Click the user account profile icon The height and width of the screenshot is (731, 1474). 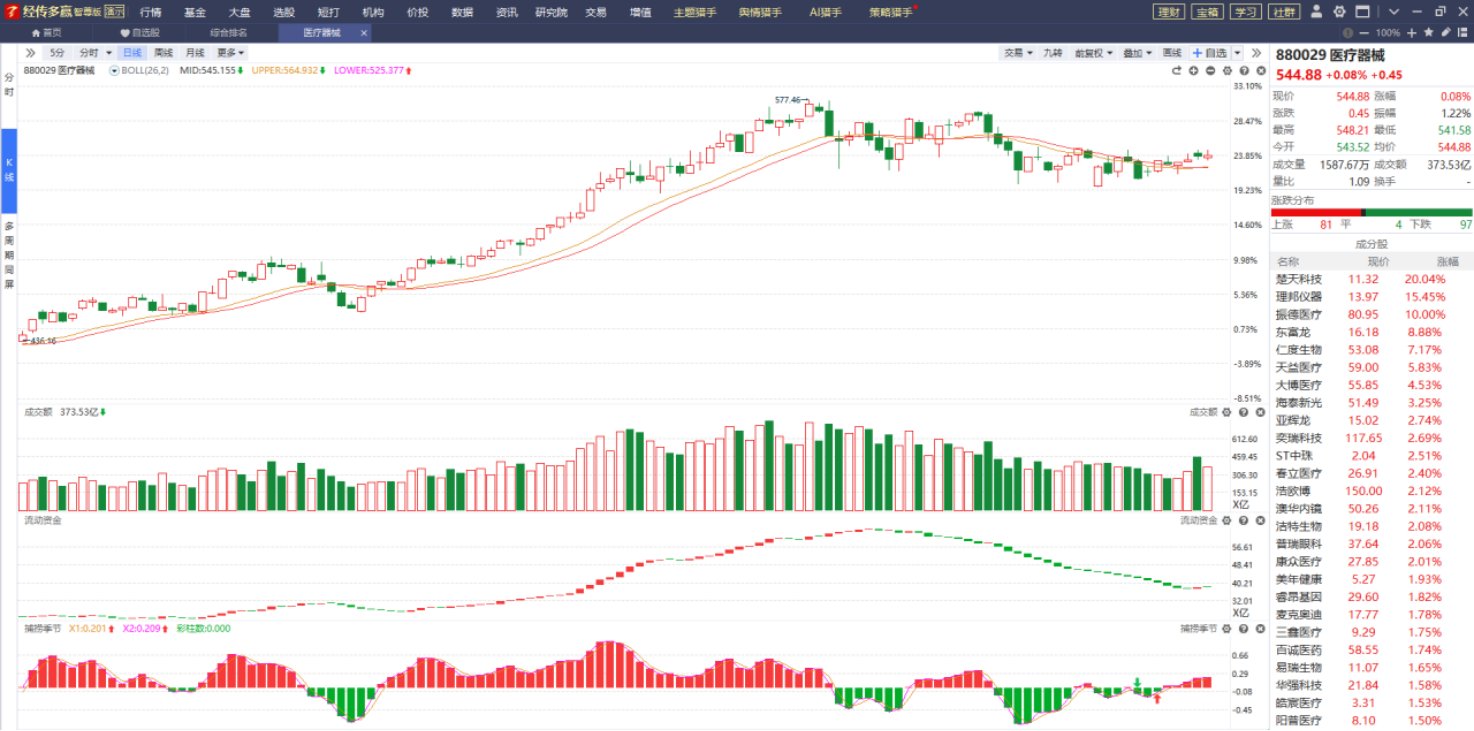point(1316,12)
